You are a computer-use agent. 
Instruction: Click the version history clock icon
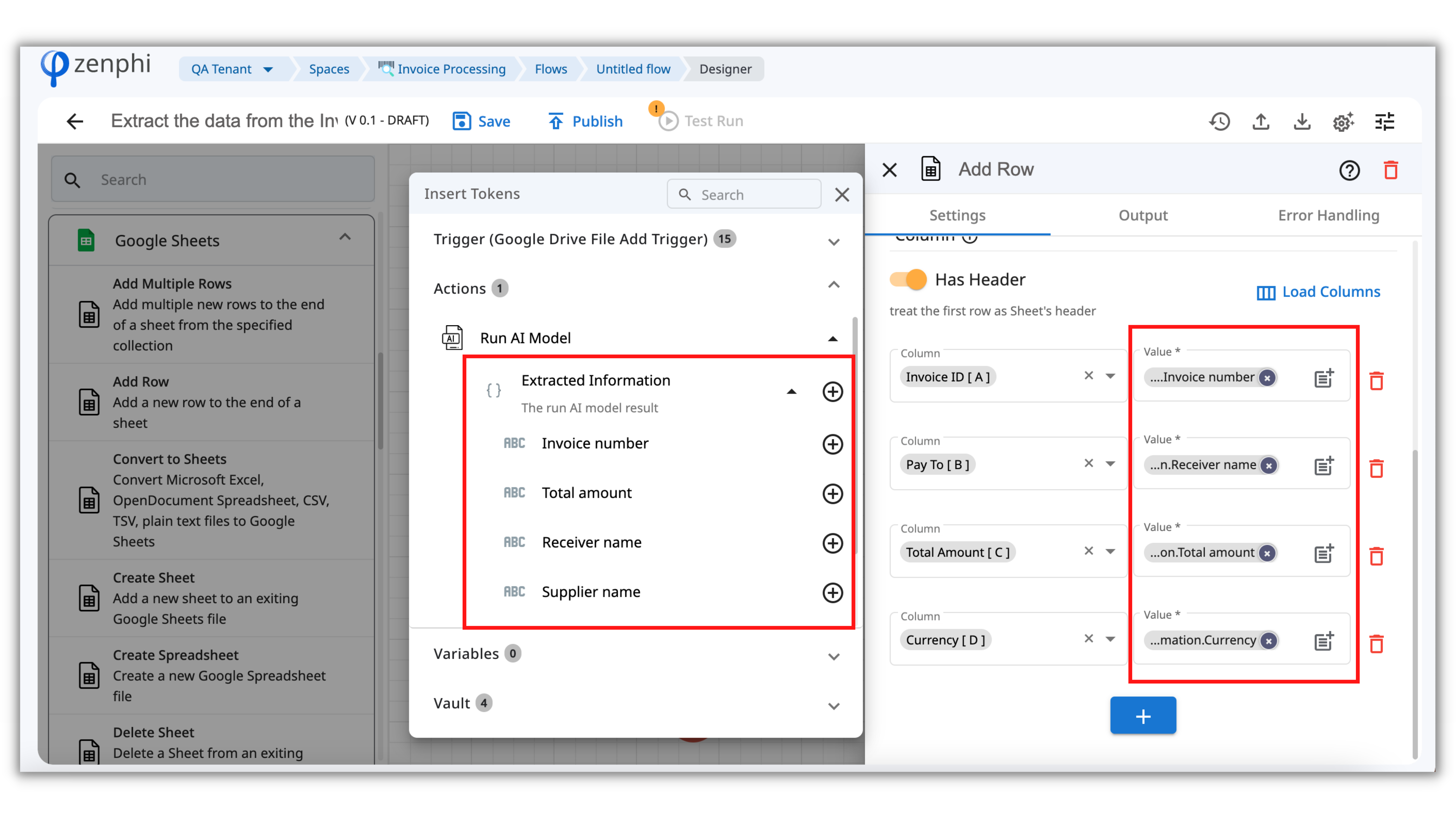pos(1219,122)
